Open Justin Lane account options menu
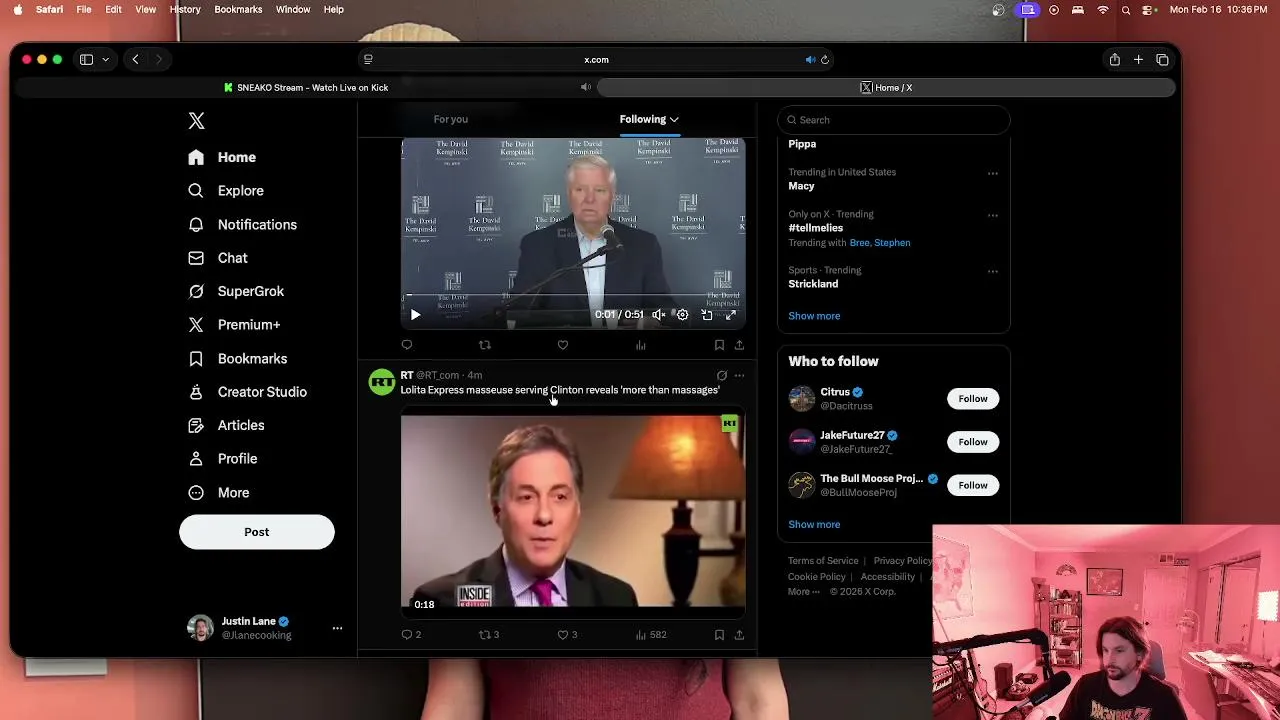The height and width of the screenshot is (720, 1280). pos(337,628)
